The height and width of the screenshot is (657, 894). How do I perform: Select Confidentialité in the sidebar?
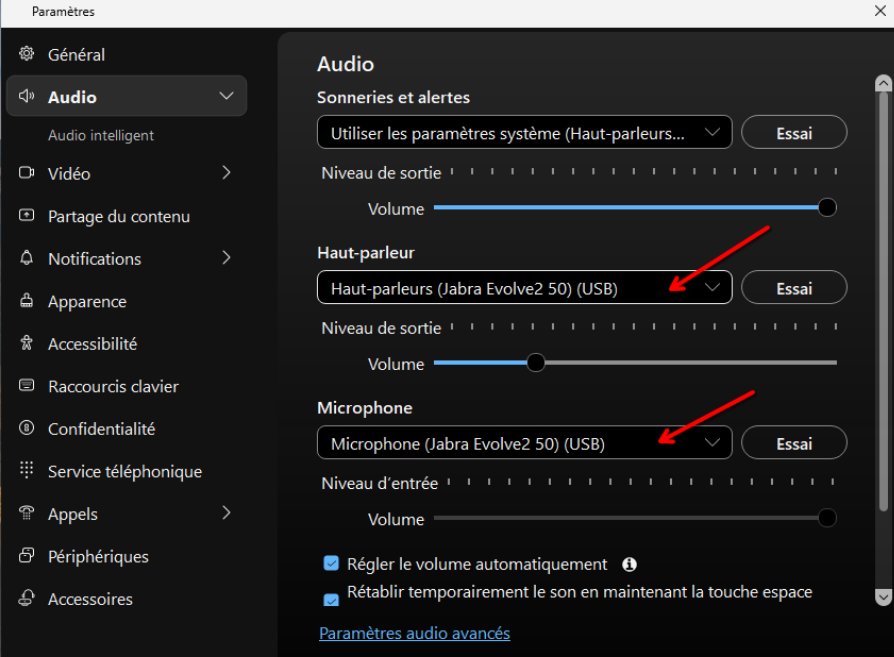(126, 428)
